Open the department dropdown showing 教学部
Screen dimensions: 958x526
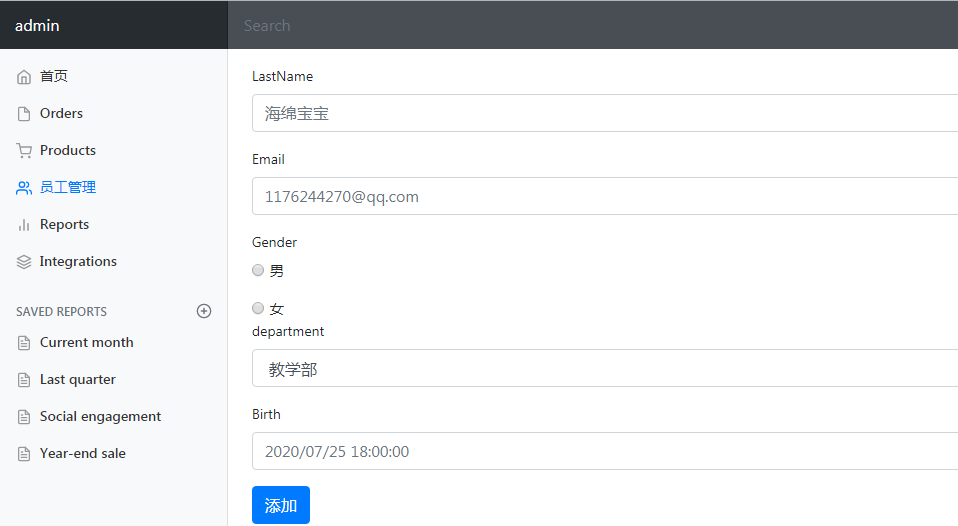pos(605,368)
